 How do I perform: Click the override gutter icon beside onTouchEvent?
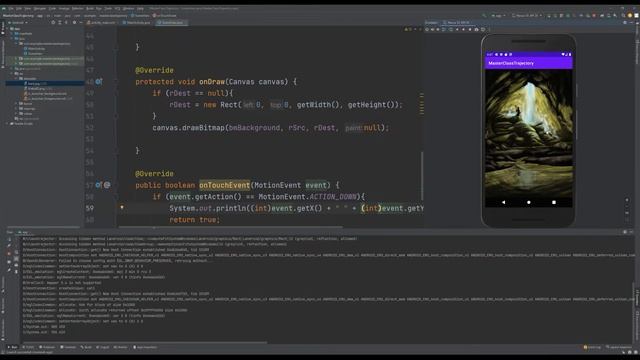[98, 185]
